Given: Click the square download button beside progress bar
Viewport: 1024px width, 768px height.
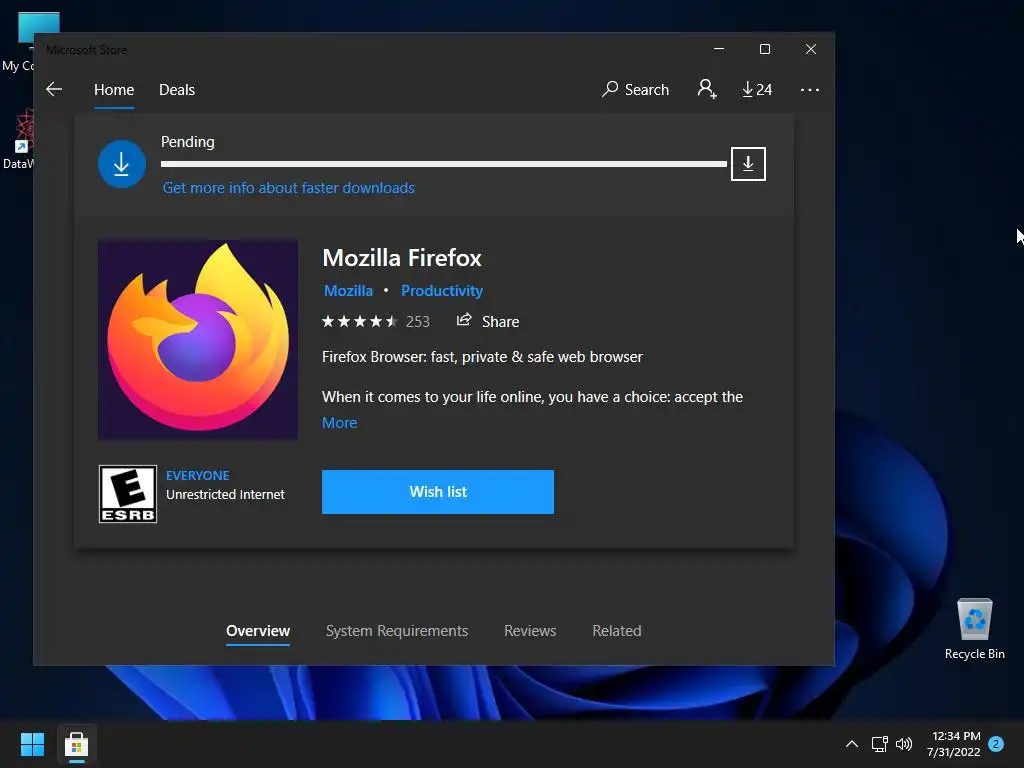Looking at the screenshot, I should [748, 164].
